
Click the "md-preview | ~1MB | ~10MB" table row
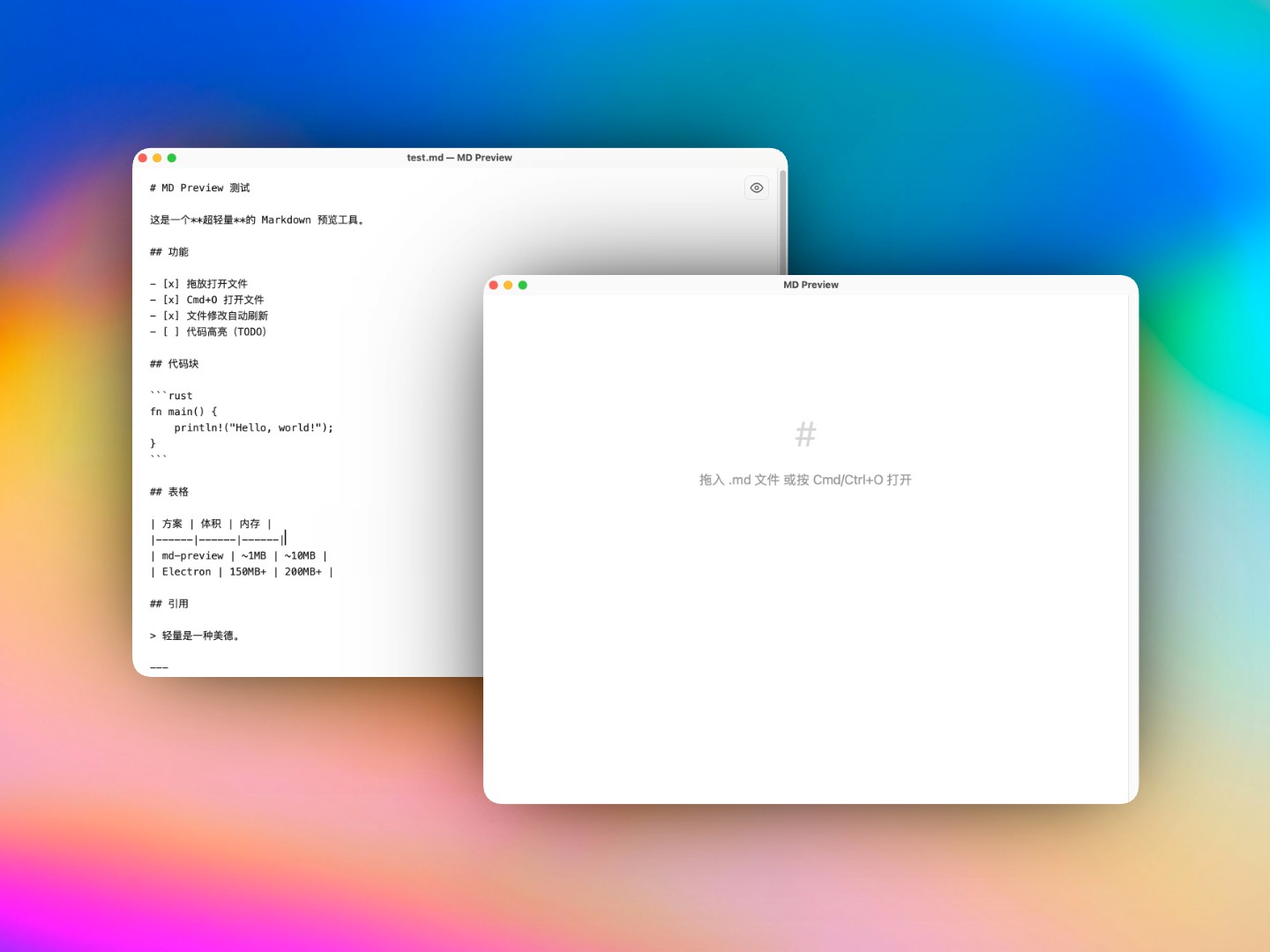(239, 556)
